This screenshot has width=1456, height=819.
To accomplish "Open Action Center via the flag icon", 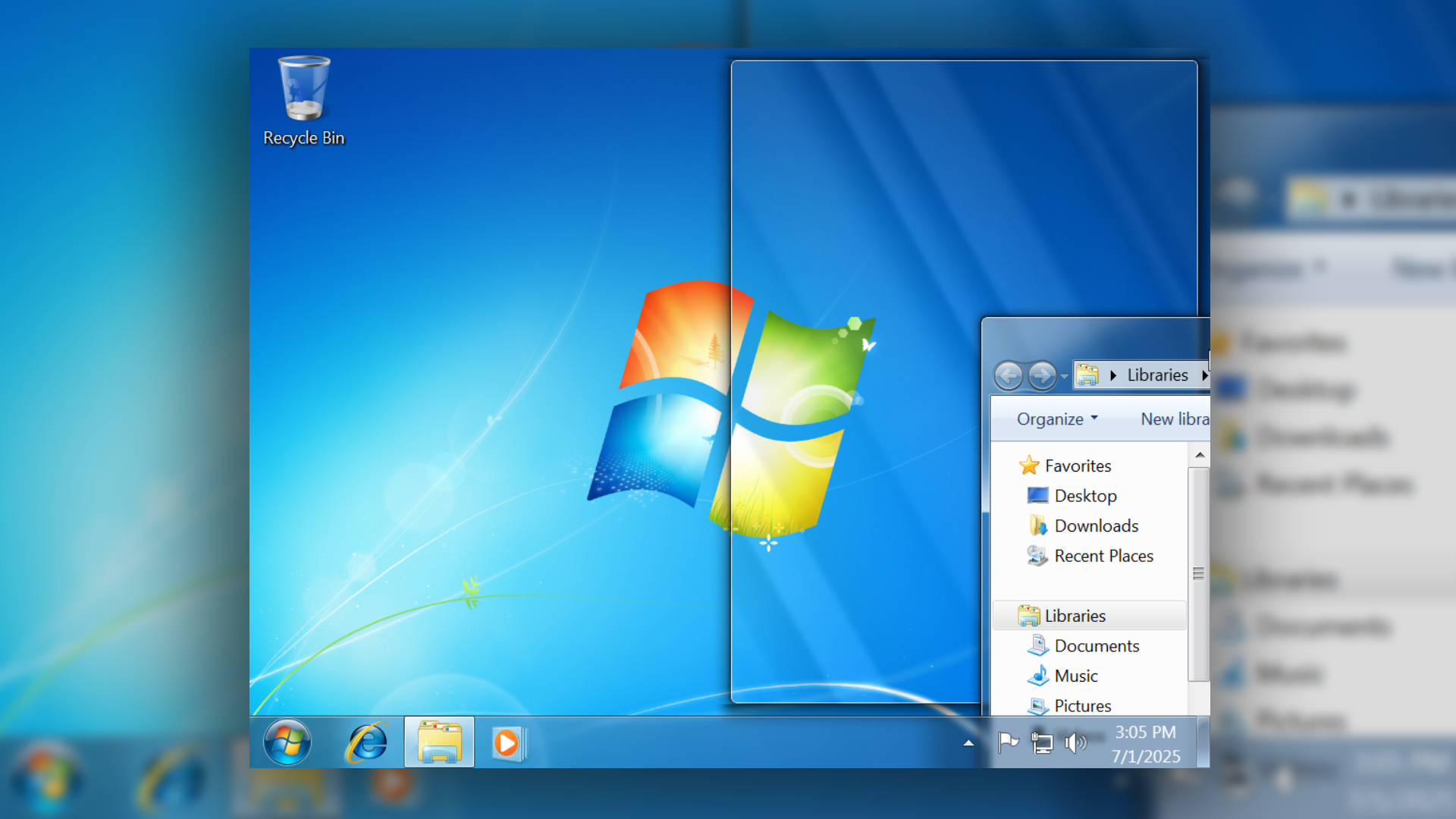I will (1007, 742).
